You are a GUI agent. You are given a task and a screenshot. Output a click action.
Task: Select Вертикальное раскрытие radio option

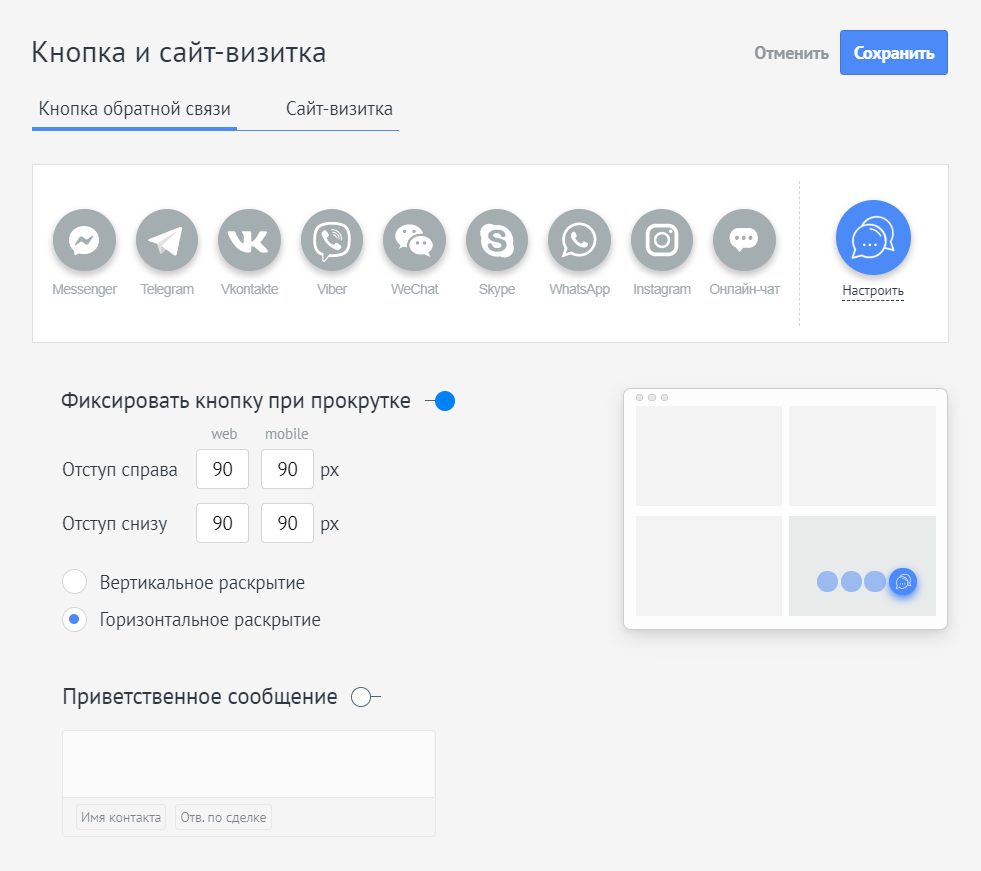click(74, 582)
